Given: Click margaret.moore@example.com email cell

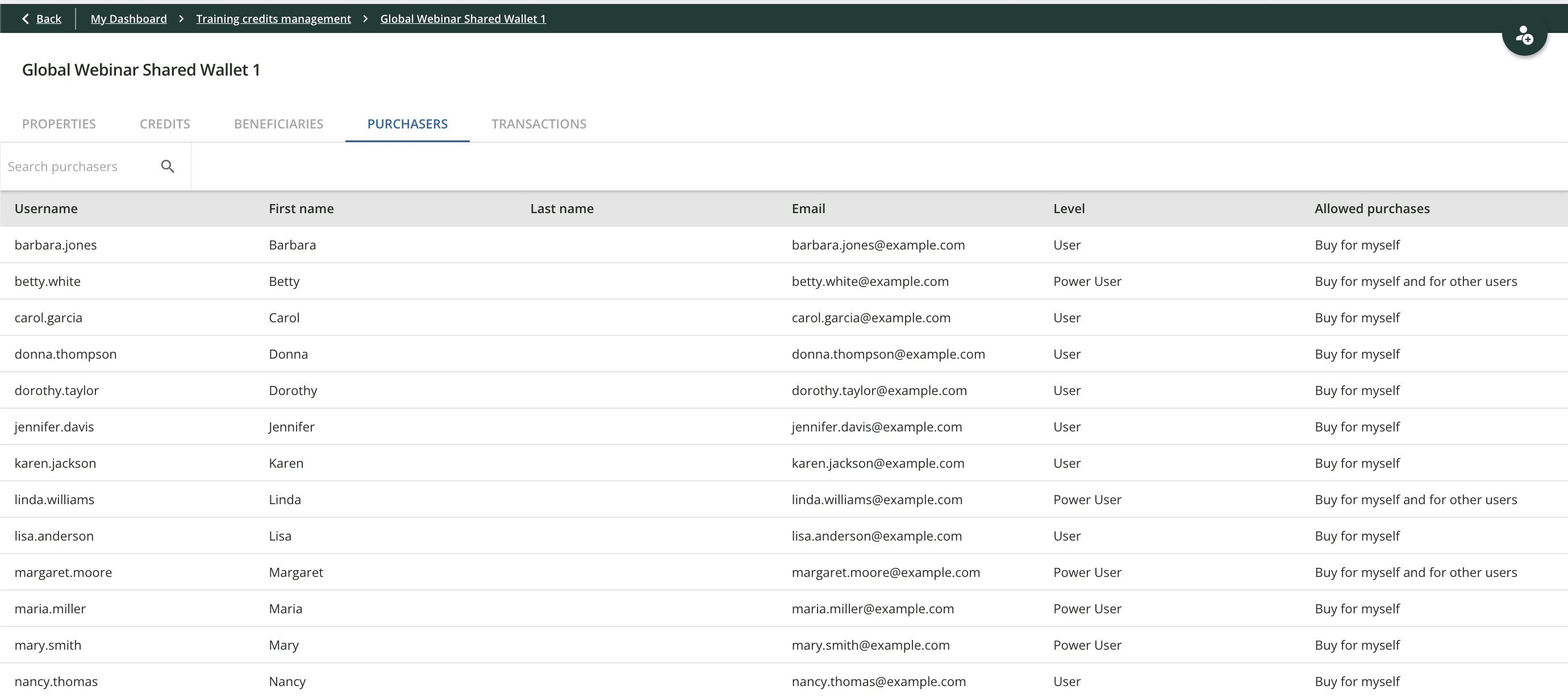Looking at the screenshot, I should [x=886, y=572].
